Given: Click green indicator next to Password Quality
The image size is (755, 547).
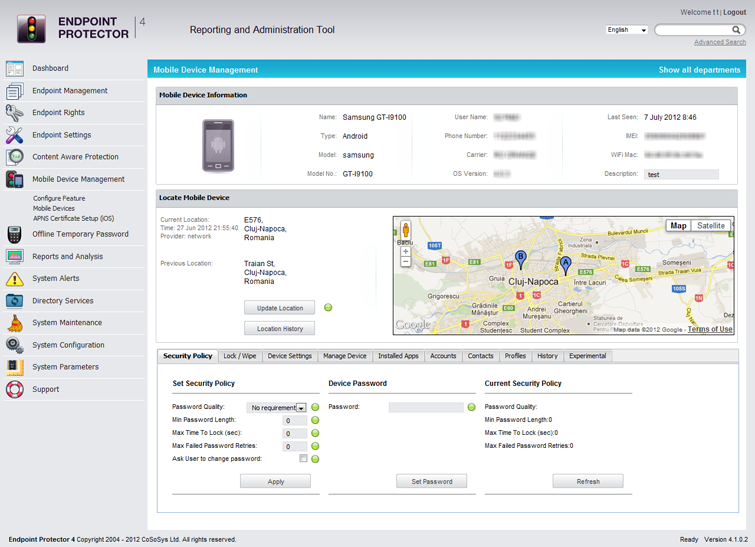Looking at the screenshot, I should pos(315,407).
